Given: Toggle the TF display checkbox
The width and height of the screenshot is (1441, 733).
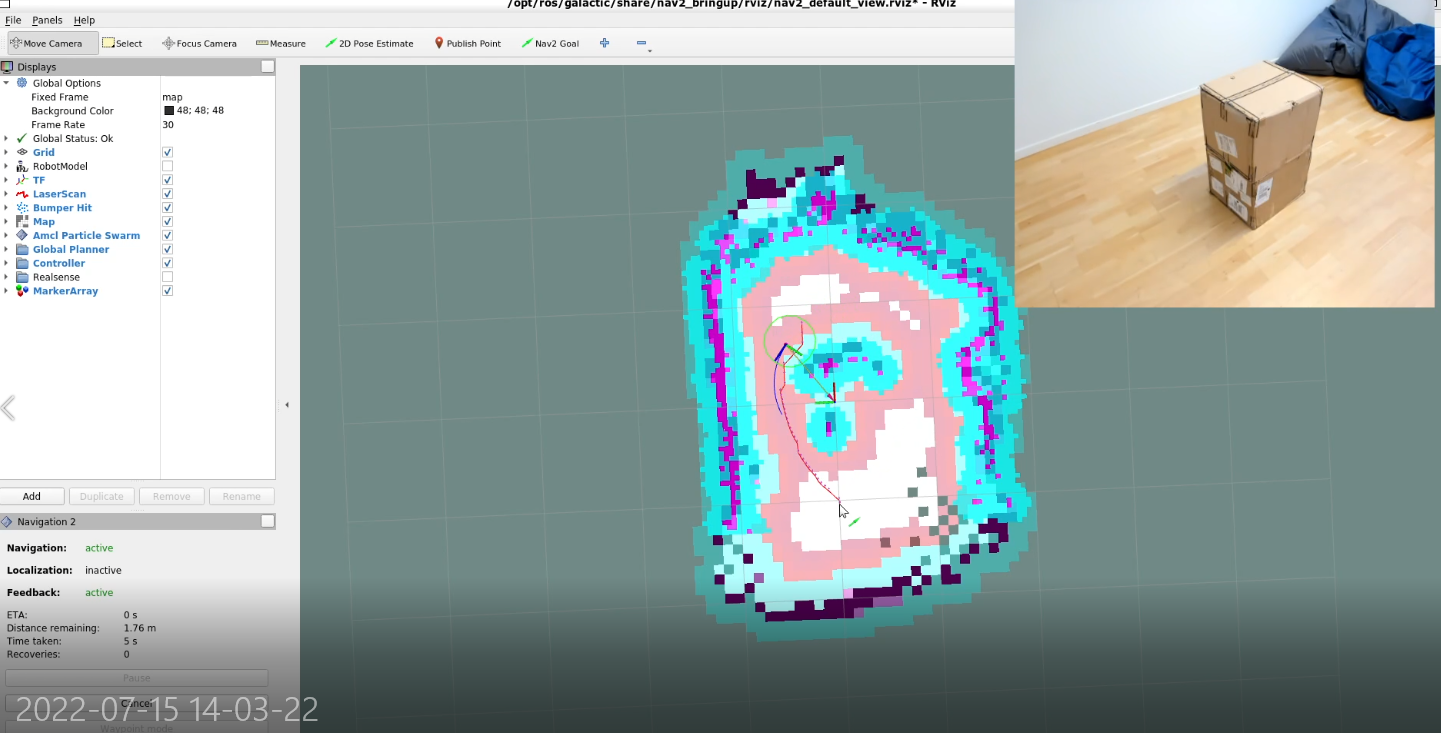Looking at the screenshot, I should (167, 180).
